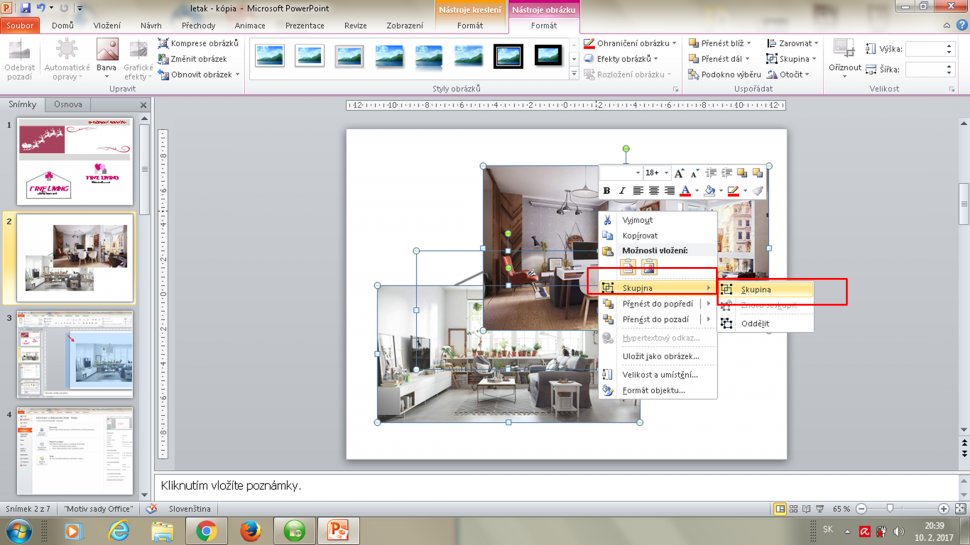Open the Barva color tool
Image resolution: width=970 pixels, height=545 pixels.
click(106, 59)
